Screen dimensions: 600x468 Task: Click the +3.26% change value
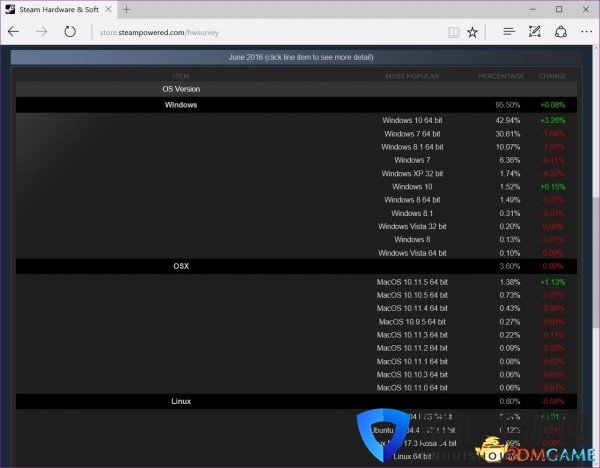[x=553, y=120]
